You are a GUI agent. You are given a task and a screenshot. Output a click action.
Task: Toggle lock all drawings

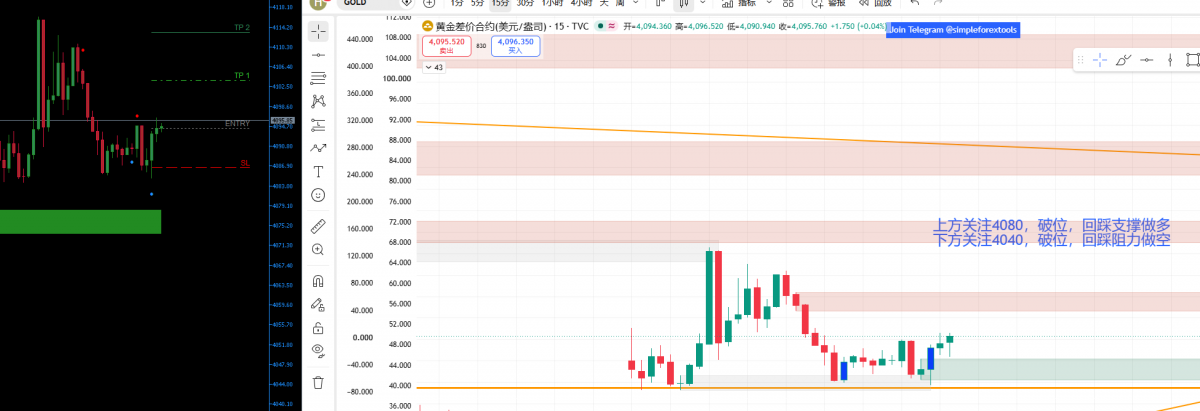[318, 327]
